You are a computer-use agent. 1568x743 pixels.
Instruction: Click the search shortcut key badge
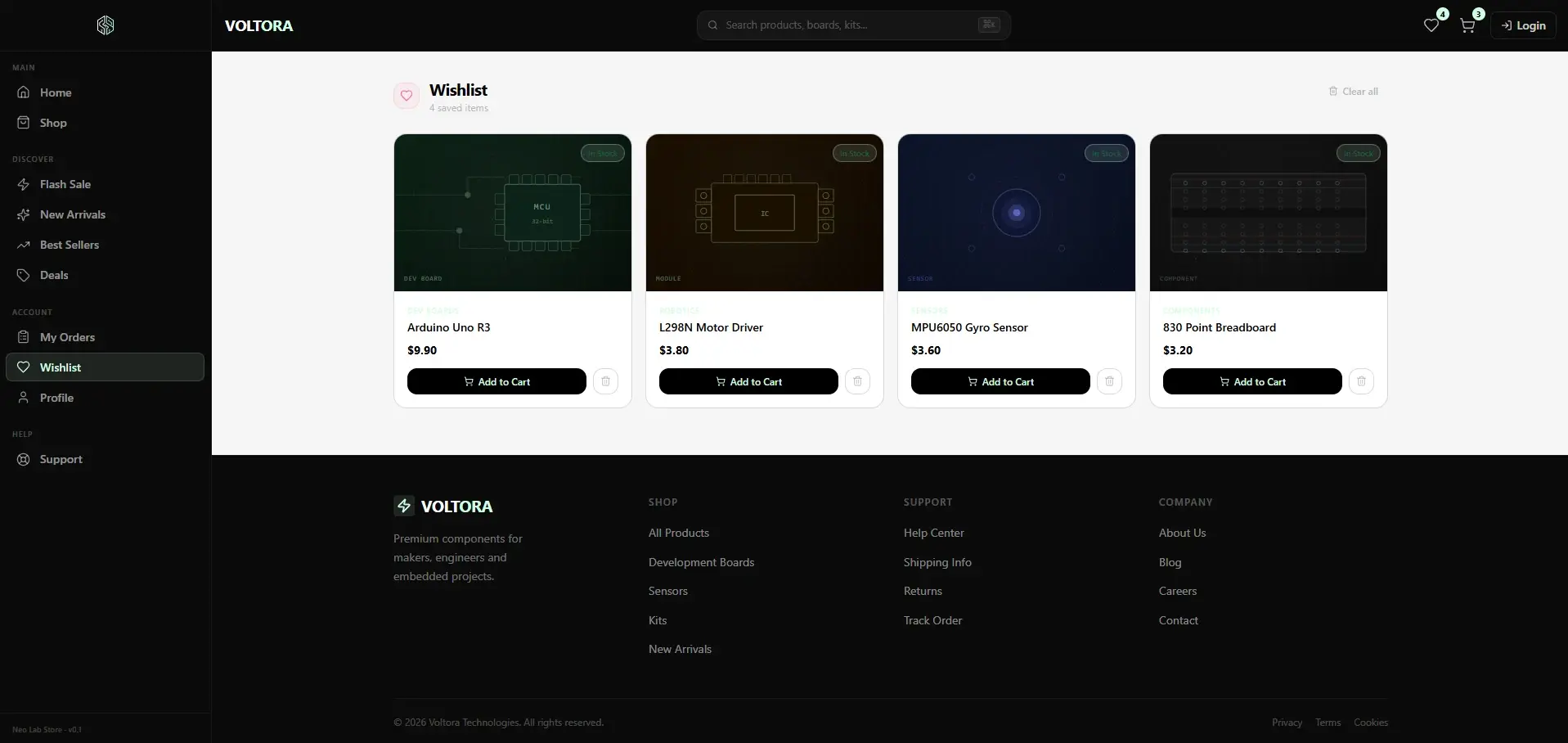pos(989,25)
